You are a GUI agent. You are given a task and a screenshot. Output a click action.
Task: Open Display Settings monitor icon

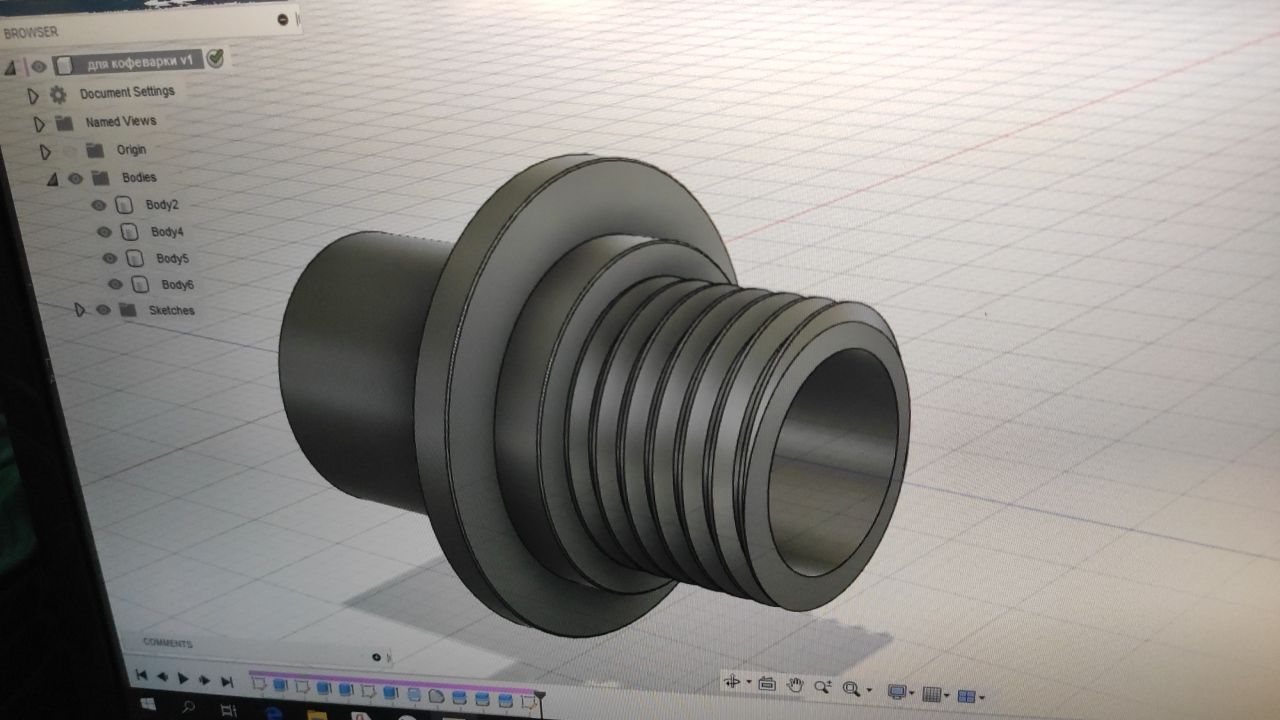pos(897,692)
